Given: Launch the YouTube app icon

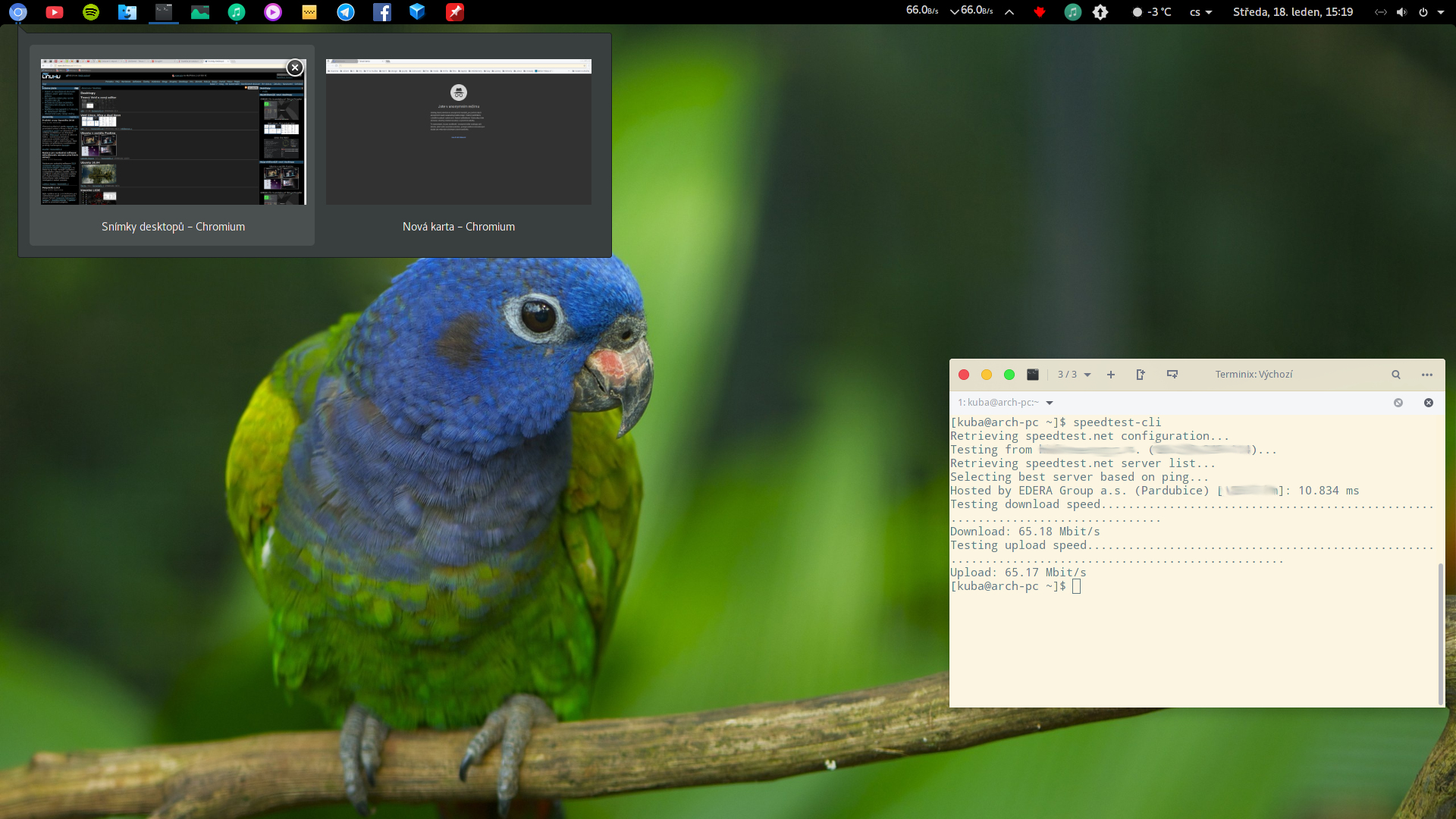Looking at the screenshot, I should pos(55,12).
